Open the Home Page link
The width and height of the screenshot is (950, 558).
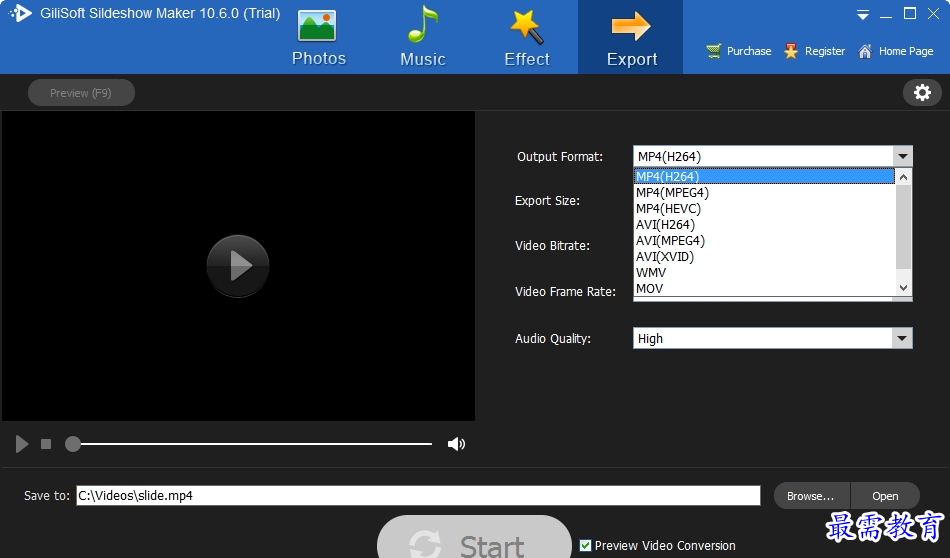[896, 51]
